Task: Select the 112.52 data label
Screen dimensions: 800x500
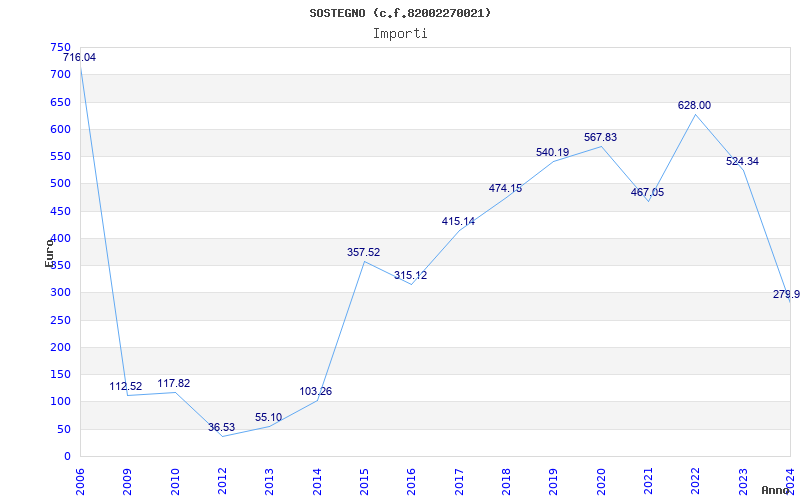Action: pyautogui.click(x=126, y=386)
